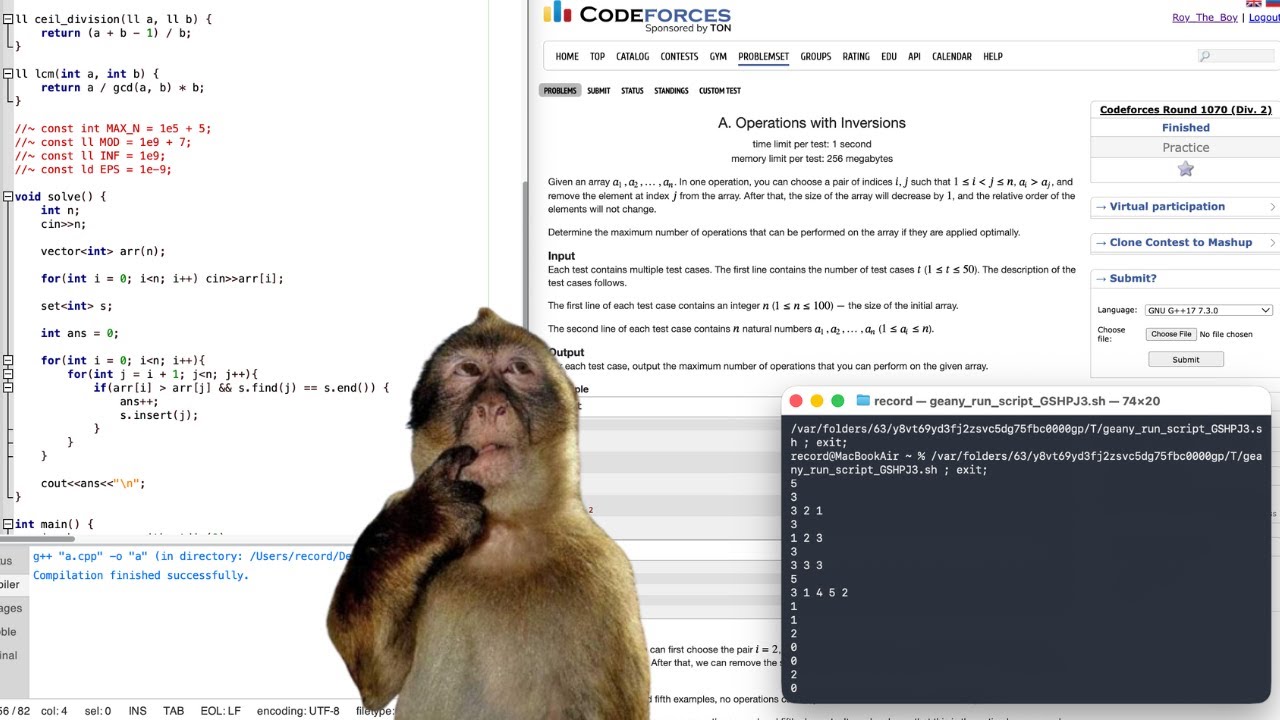Screen dimensions: 1280x720
Task: Collapse the ceil_division function fold marker
Action: [x=8, y=20]
